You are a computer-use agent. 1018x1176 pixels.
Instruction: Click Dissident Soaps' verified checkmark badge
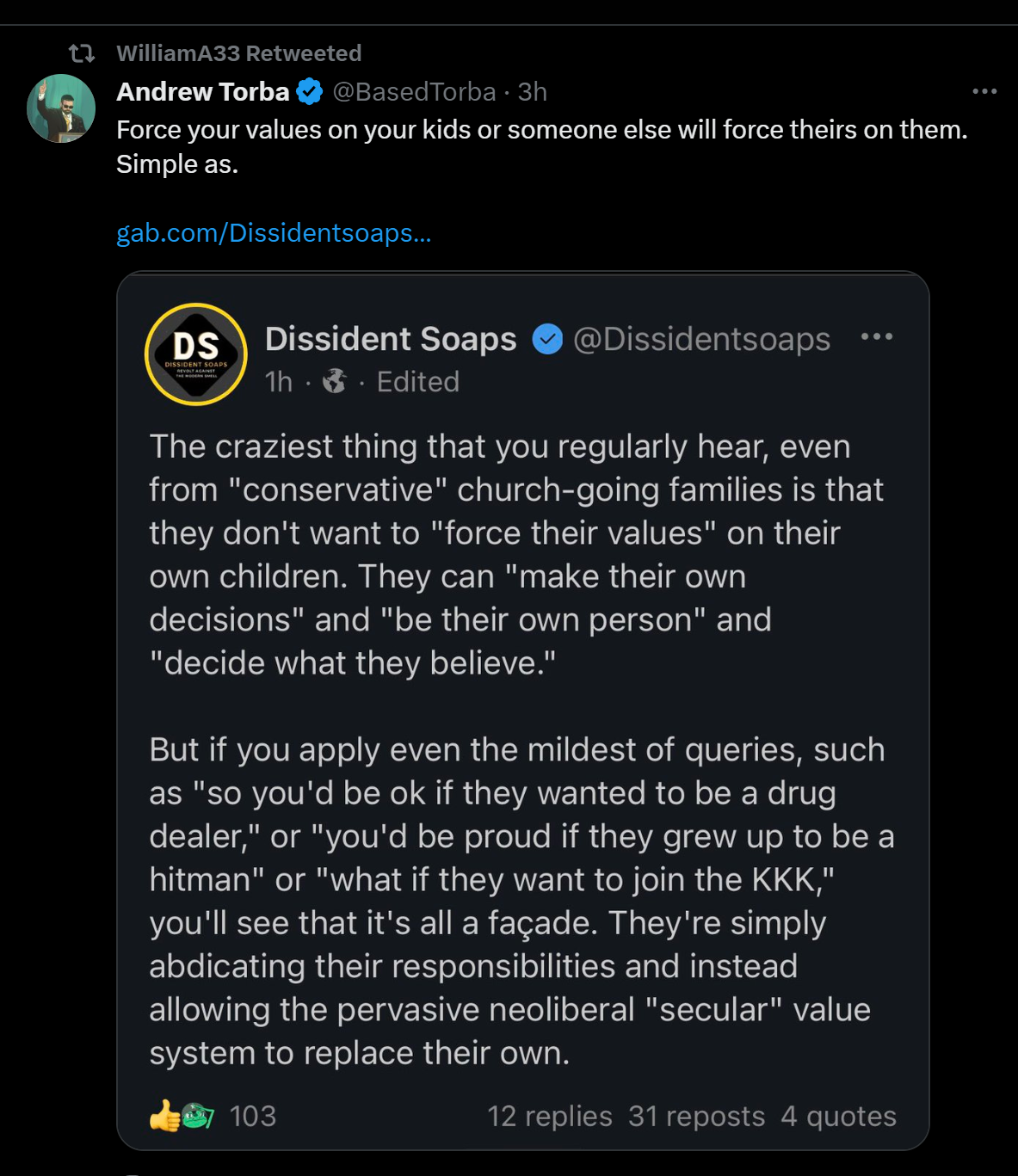point(547,339)
